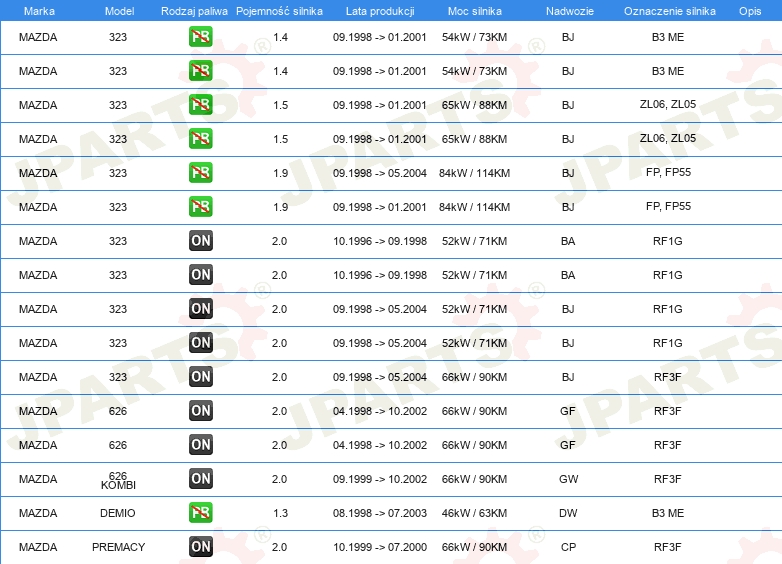The height and width of the screenshot is (564, 782).
Task: Click the ON icon in the 323 RF3F row
Action: 200,376
